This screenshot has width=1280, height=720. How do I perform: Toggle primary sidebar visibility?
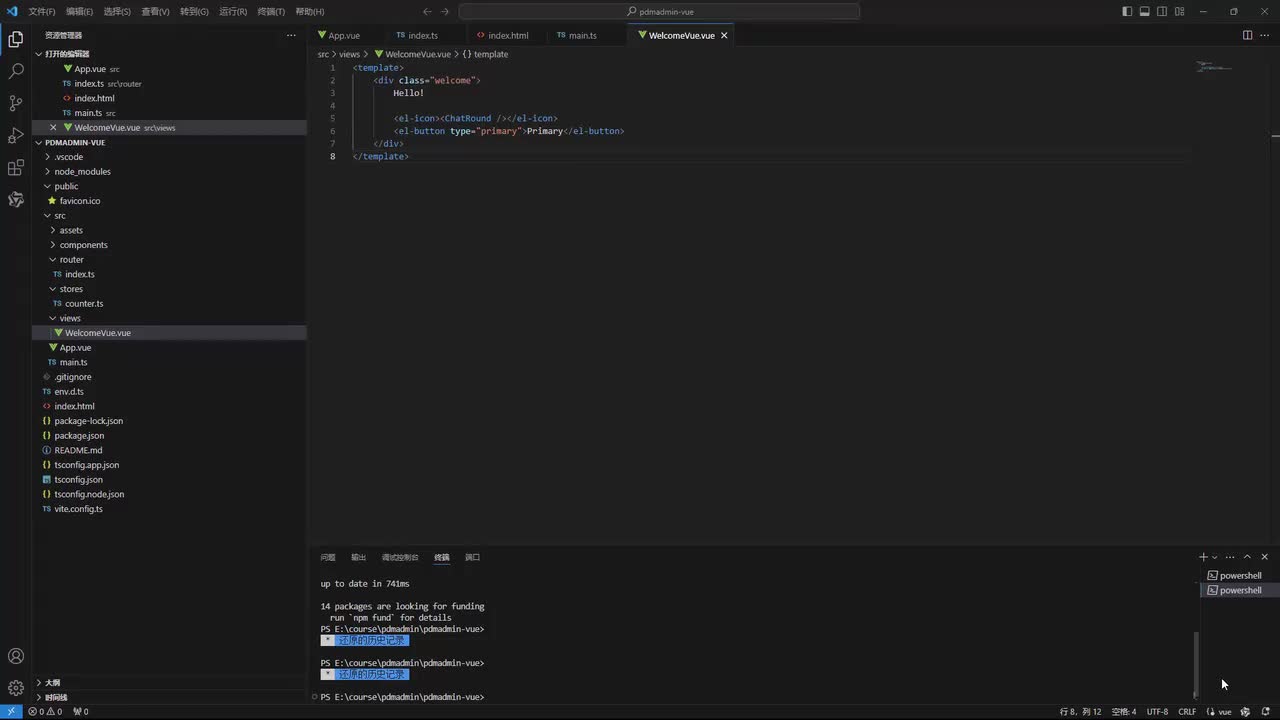point(1127,11)
